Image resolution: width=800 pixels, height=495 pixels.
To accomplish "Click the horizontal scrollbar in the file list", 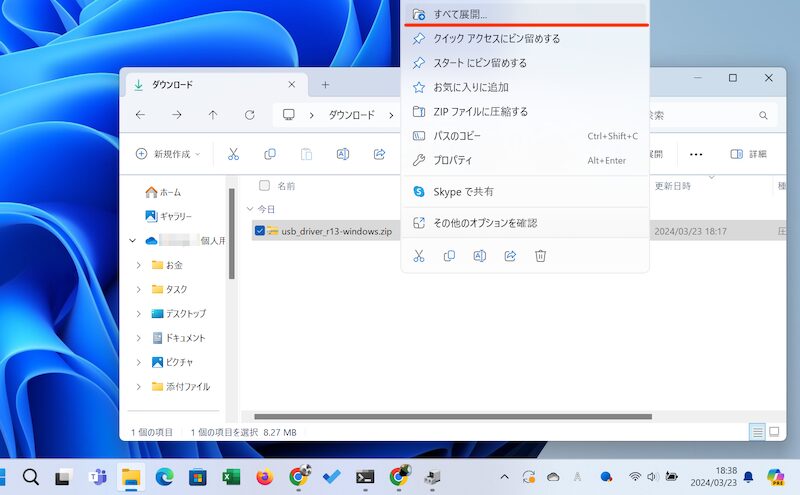I will coord(452,416).
